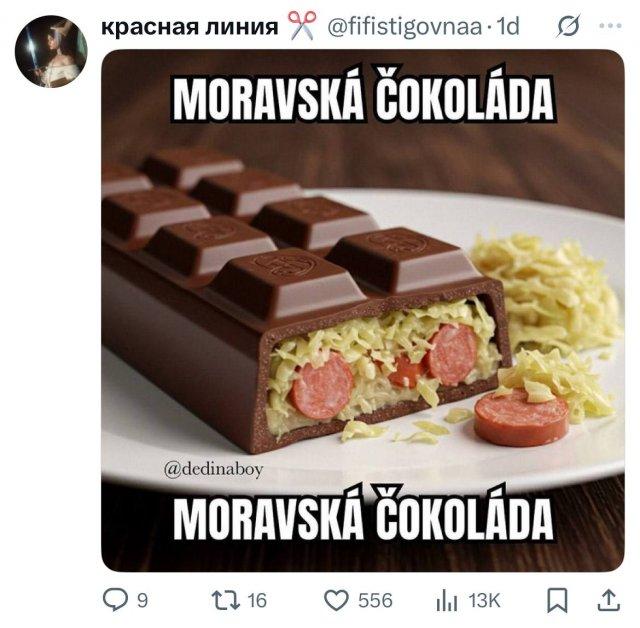Bookmark this Moravská čokoláda post
The width and height of the screenshot is (640, 628).
point(557,601)
